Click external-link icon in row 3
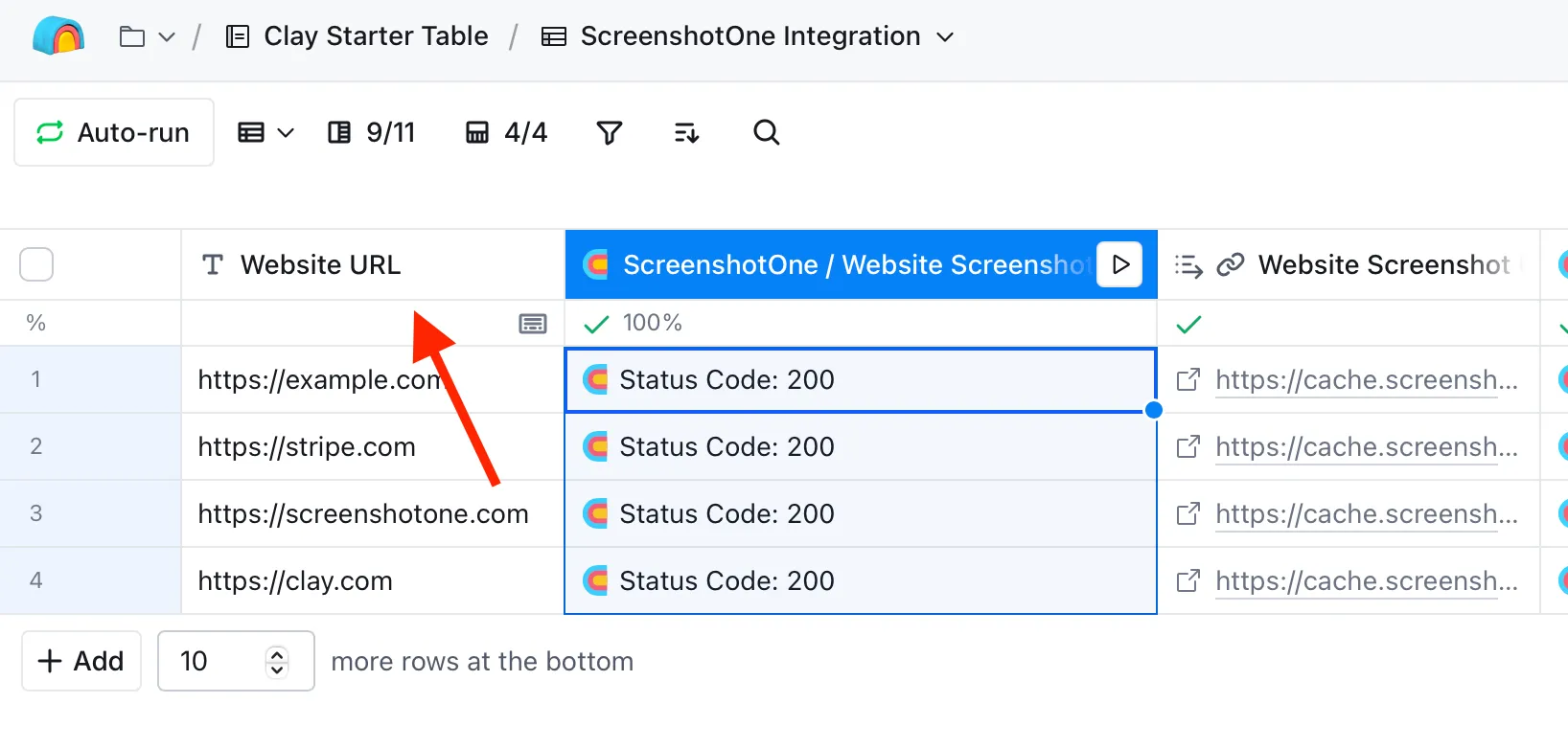Viewport: 1568px width, 749px height. [1188, 513]
